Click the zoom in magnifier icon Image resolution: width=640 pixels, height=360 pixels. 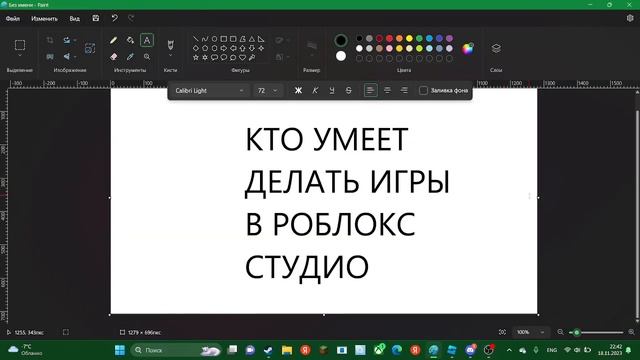(631, 332)
